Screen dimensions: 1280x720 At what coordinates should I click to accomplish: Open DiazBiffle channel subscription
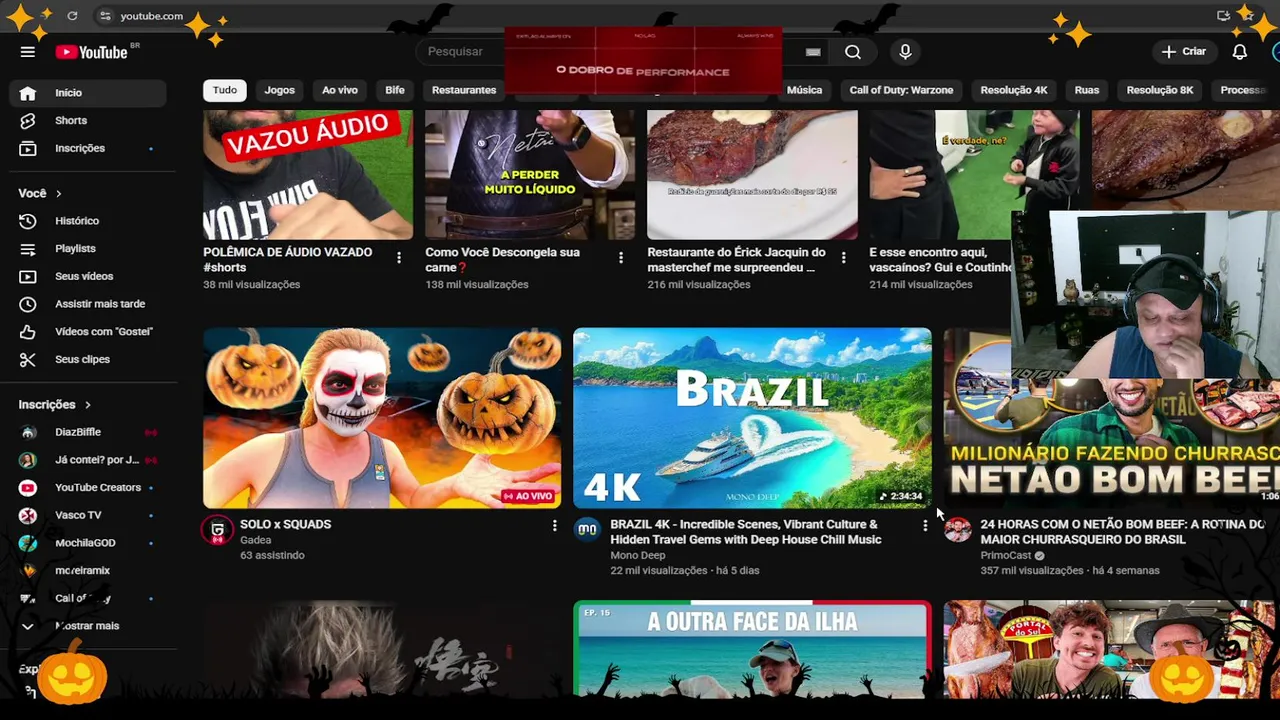pyautogui.click(x=88, y=432)
